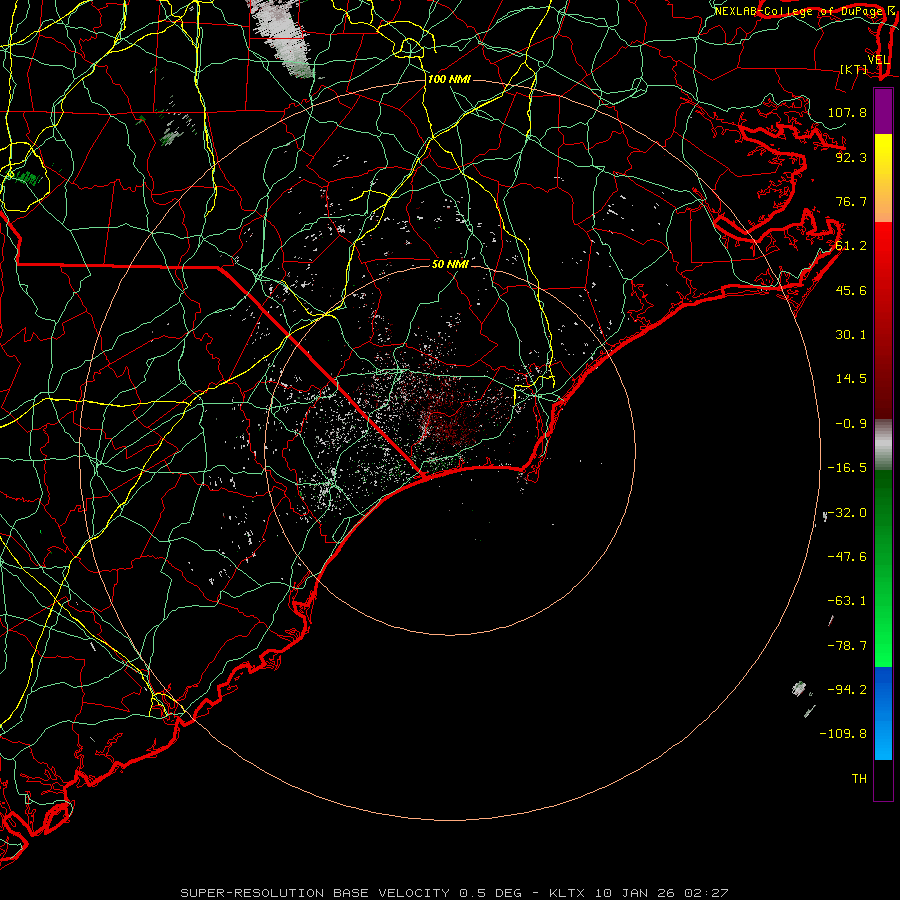Click the 100 NMI range ring label

(x=449, y=79)
